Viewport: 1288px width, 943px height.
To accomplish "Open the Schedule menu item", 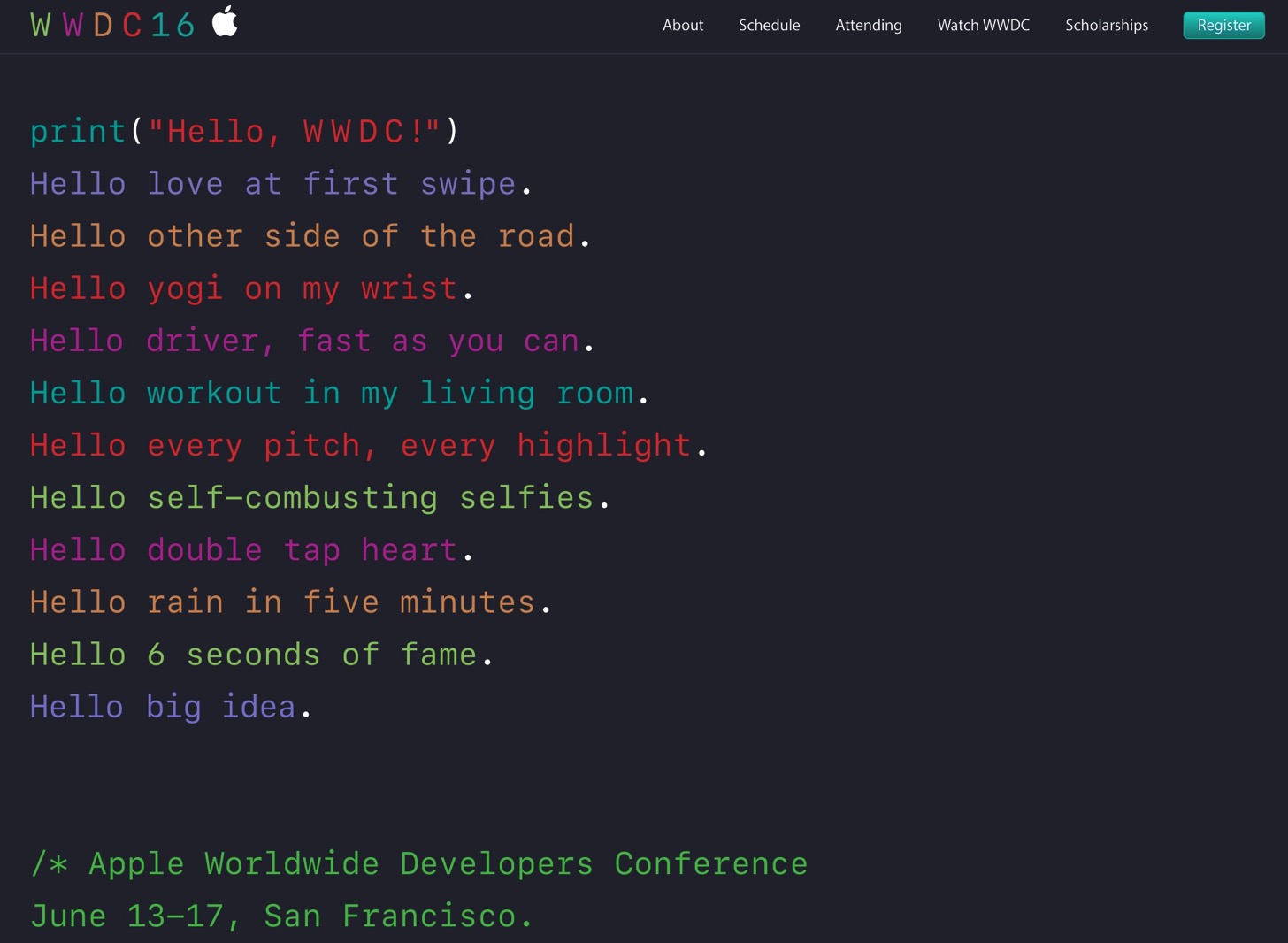I will [770, 25].
